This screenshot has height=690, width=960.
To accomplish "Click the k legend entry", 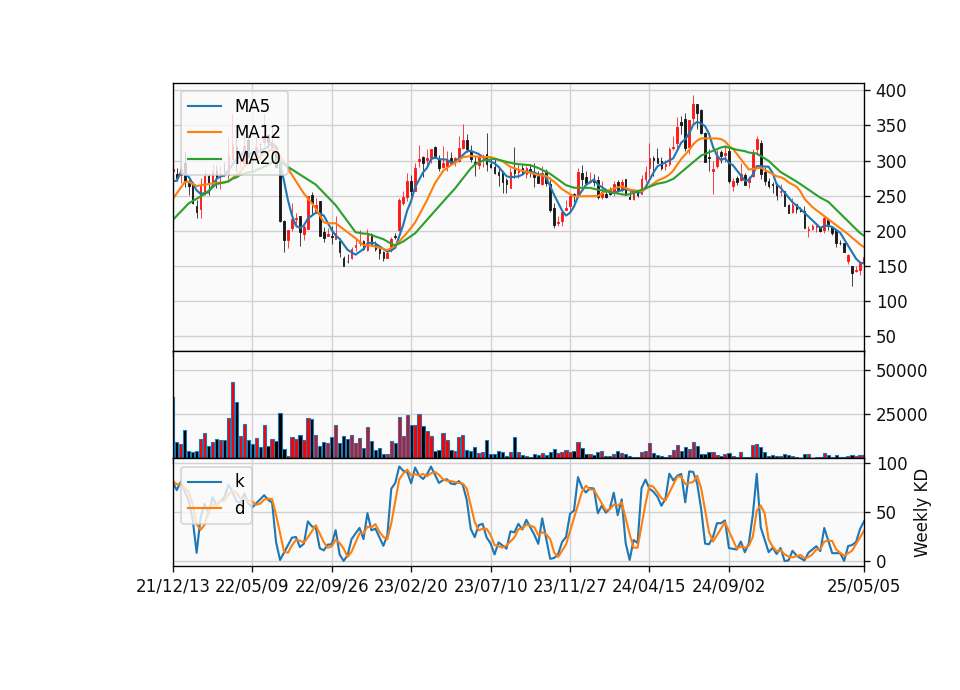I will (x=239, y=481).
